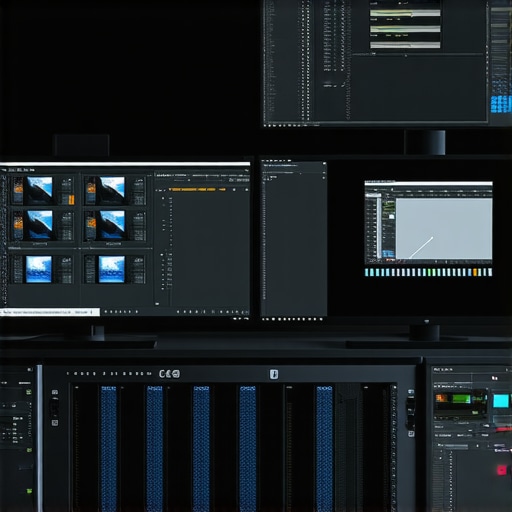Viewport: 512px width, 512px height.
Task: Click the pink-red button on the lower right monitor
Action: pos(502,470)
